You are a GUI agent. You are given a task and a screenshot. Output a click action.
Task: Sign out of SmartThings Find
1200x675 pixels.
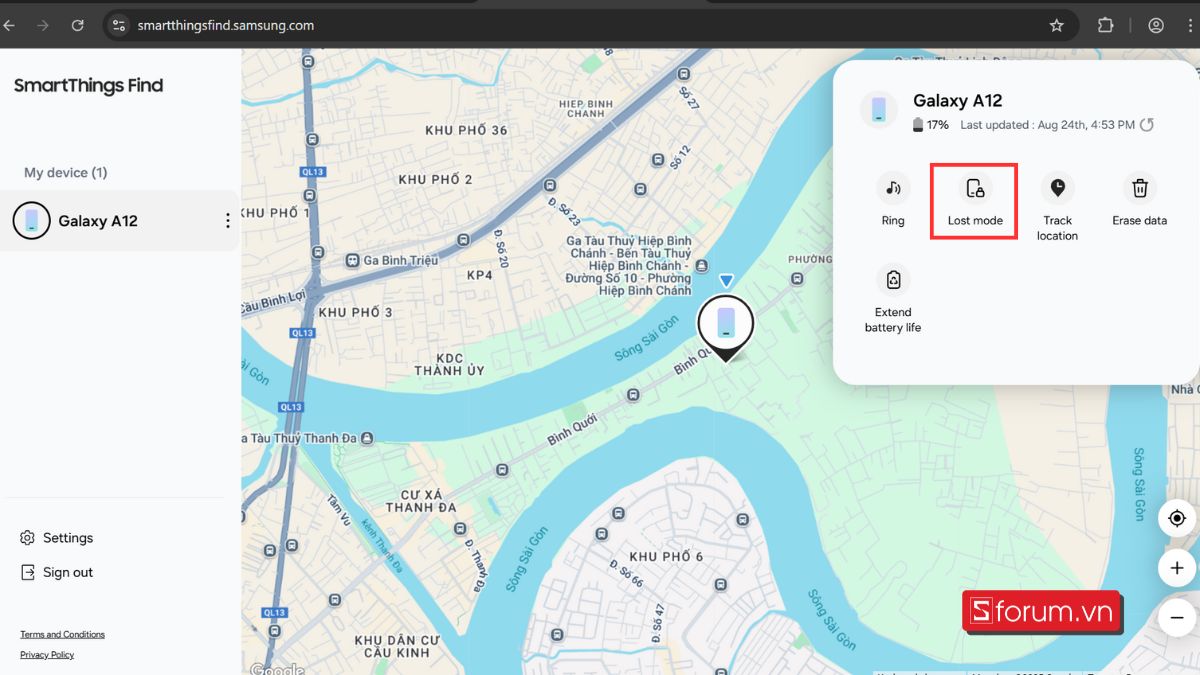click(57, 573)
